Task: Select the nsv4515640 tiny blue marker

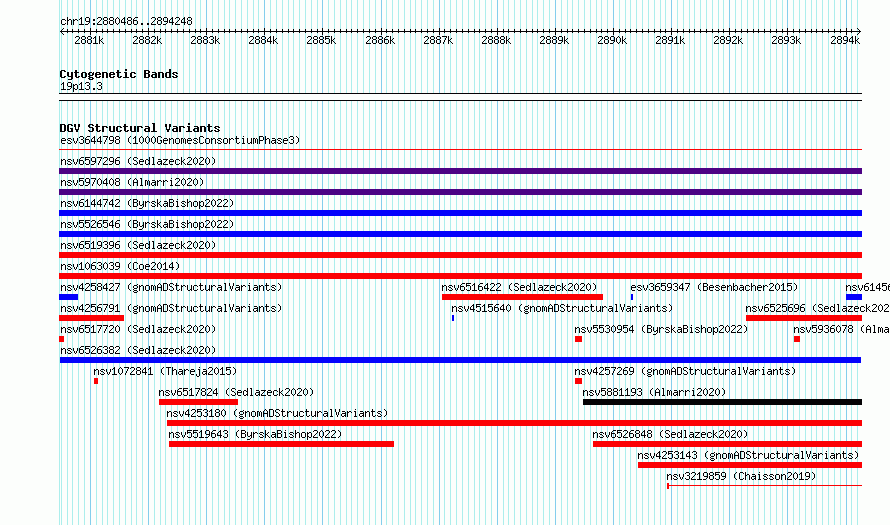Action: pos(453,318)
